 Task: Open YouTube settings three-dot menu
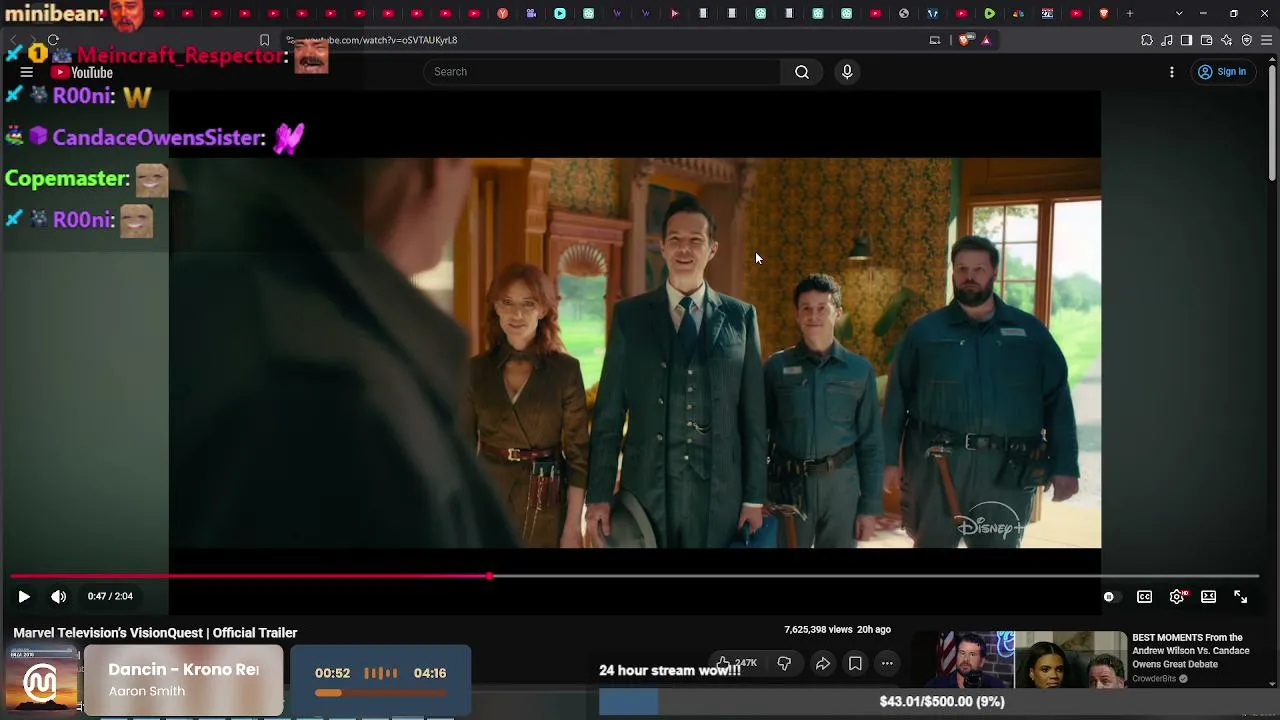[1172, 72]
